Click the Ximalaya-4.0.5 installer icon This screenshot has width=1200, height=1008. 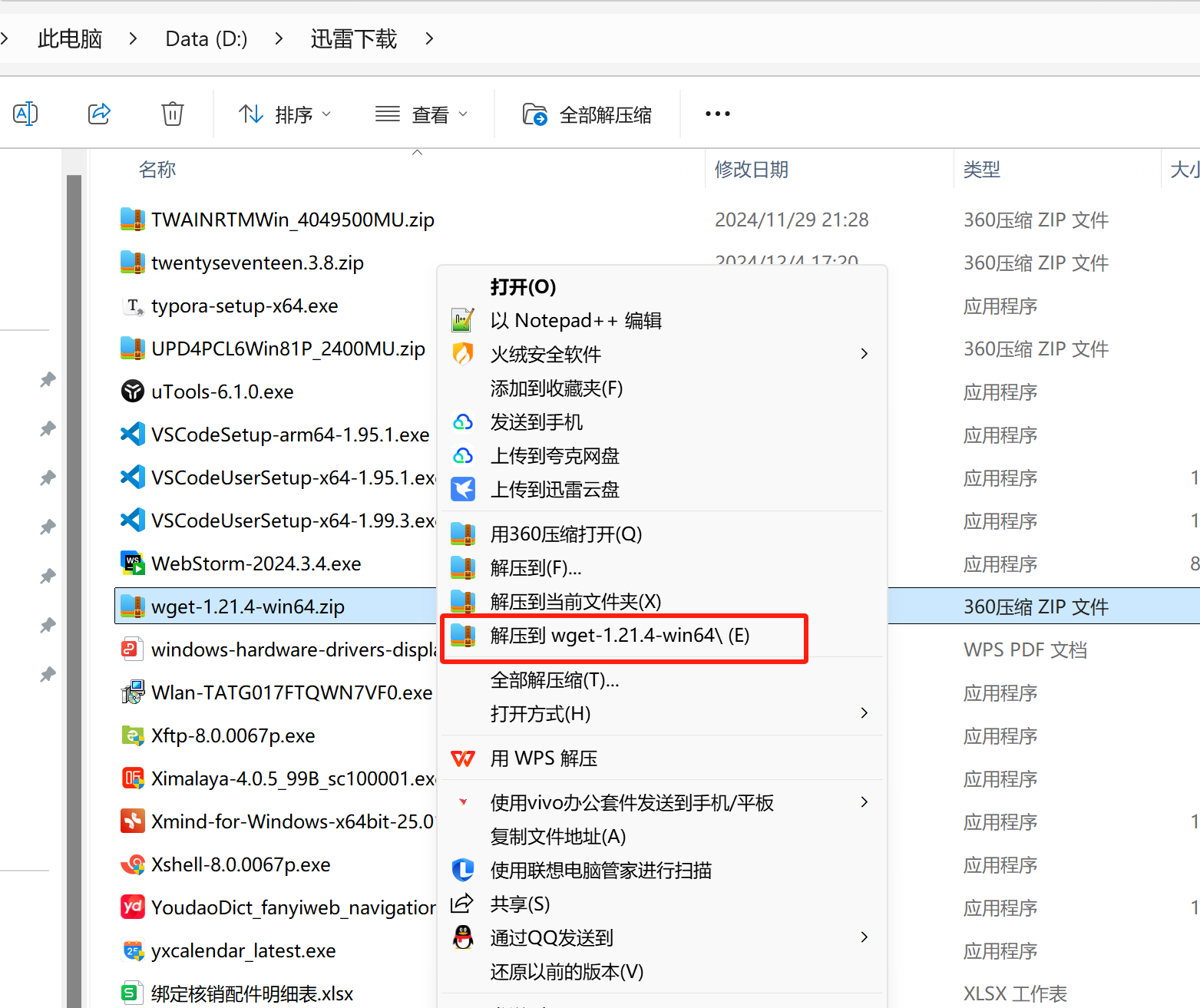click(x=133, y=778)
